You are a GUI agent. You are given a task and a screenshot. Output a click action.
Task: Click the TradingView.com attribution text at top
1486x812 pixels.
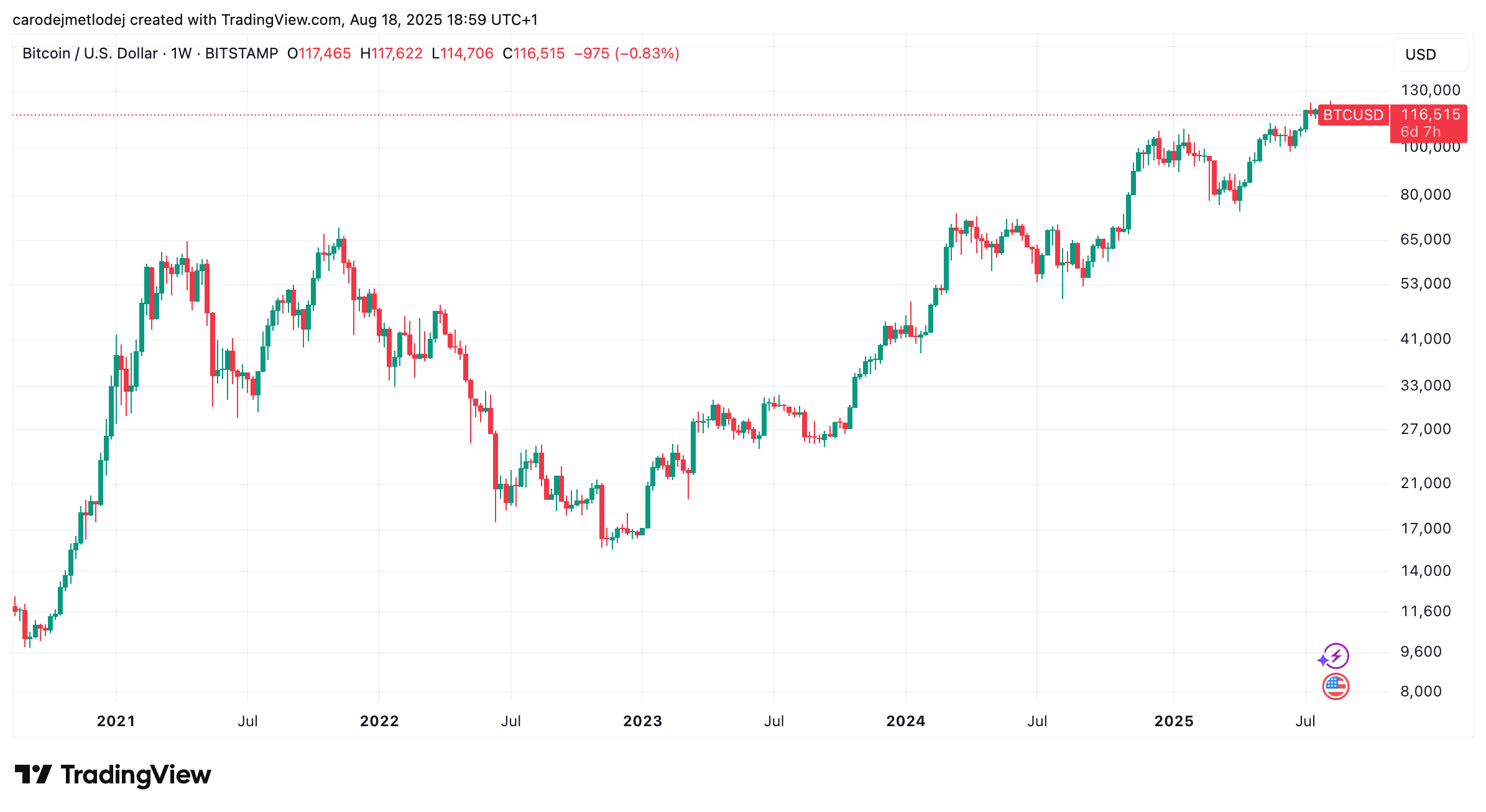pyautogui.click(x=282, y=20)
